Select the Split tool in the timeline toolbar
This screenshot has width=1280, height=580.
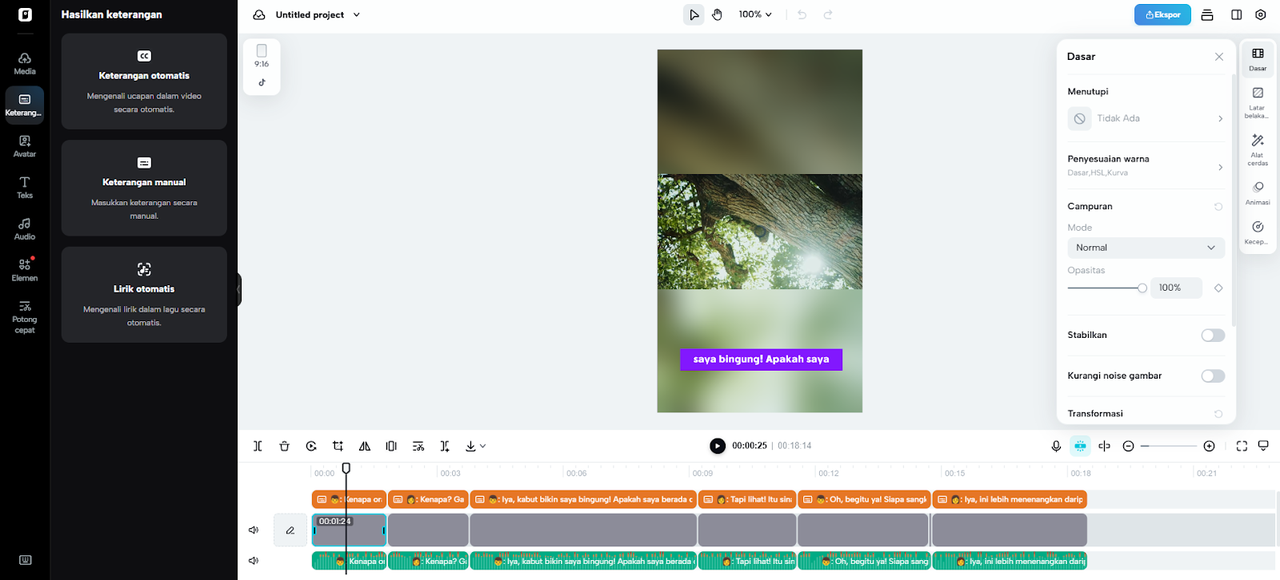257,446
